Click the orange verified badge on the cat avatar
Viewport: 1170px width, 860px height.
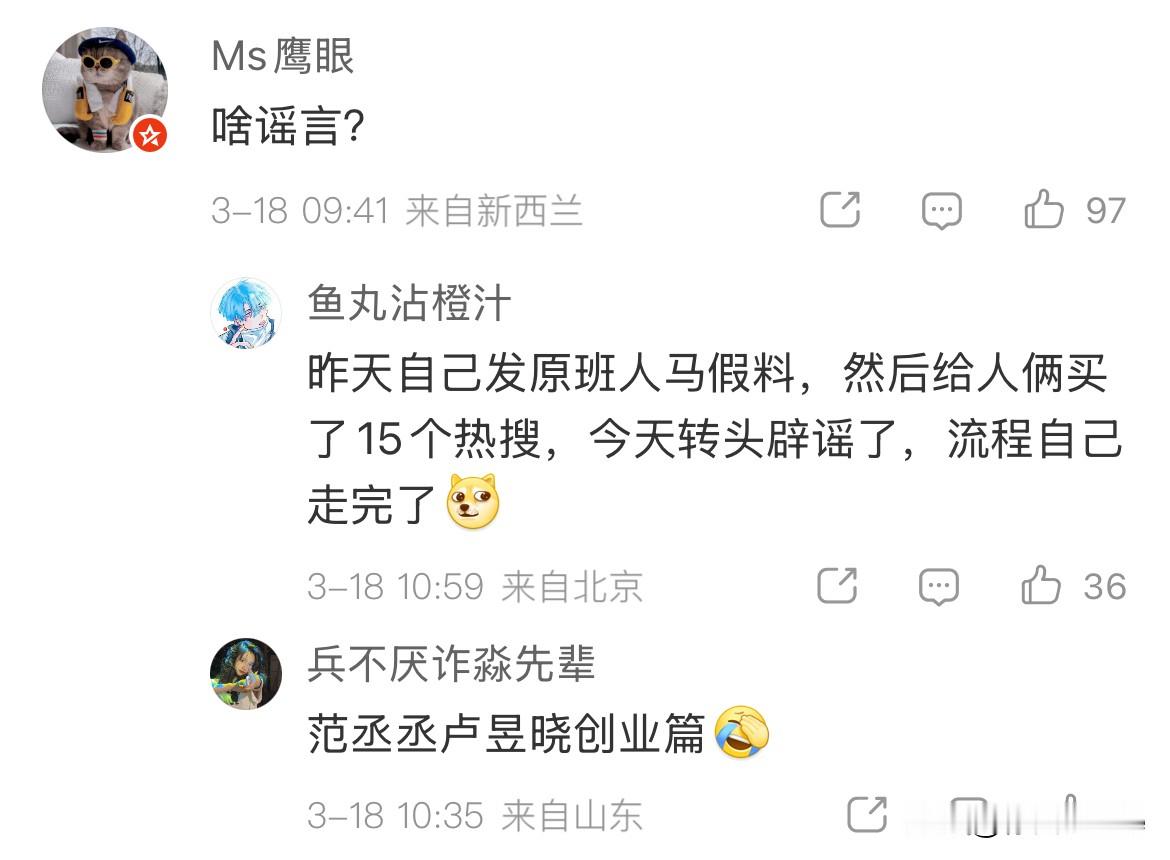150,136
